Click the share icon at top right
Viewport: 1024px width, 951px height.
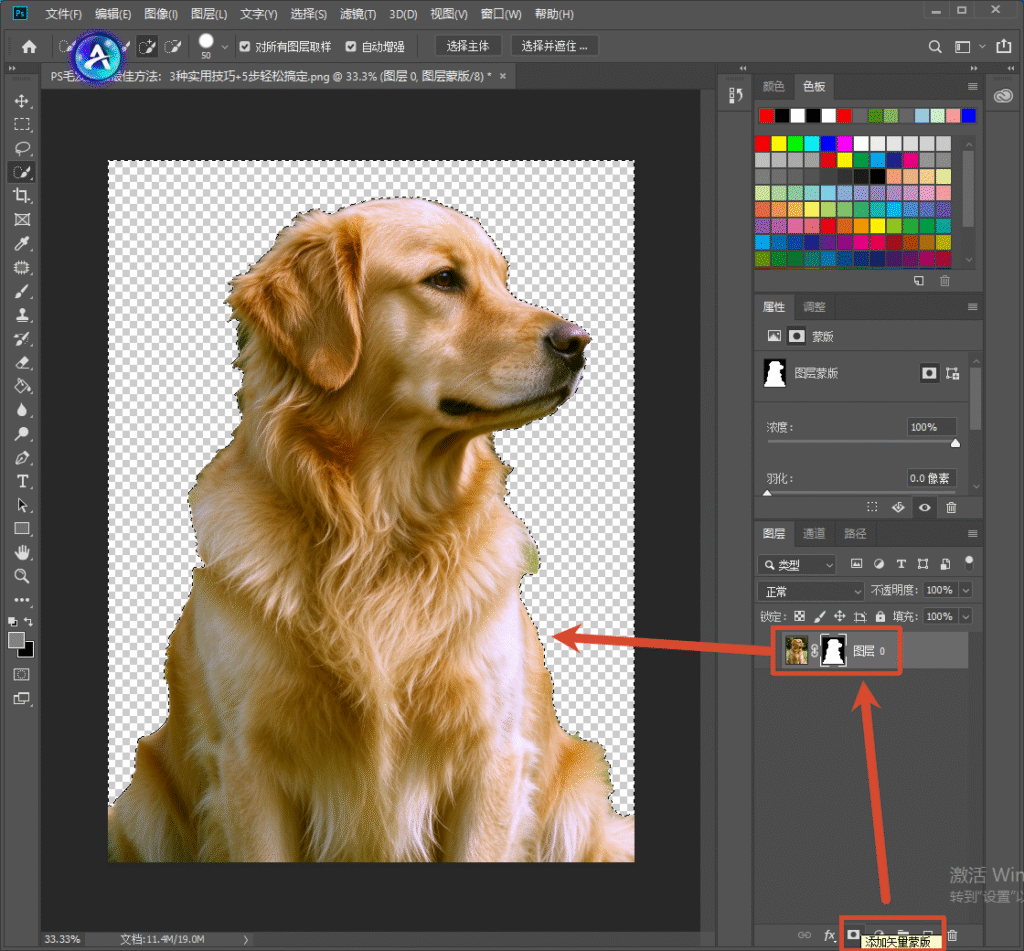1003,46
